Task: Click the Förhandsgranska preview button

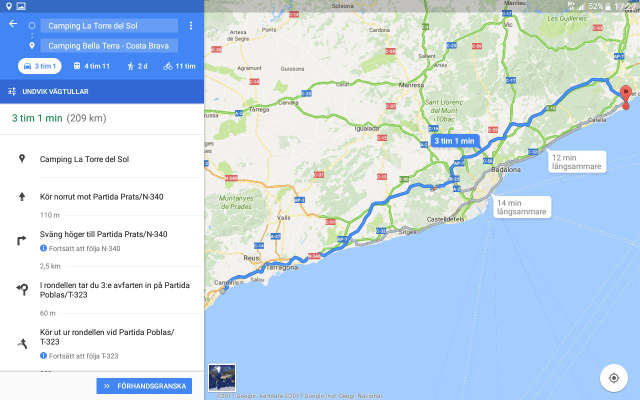Action: [x=144, y=386]
